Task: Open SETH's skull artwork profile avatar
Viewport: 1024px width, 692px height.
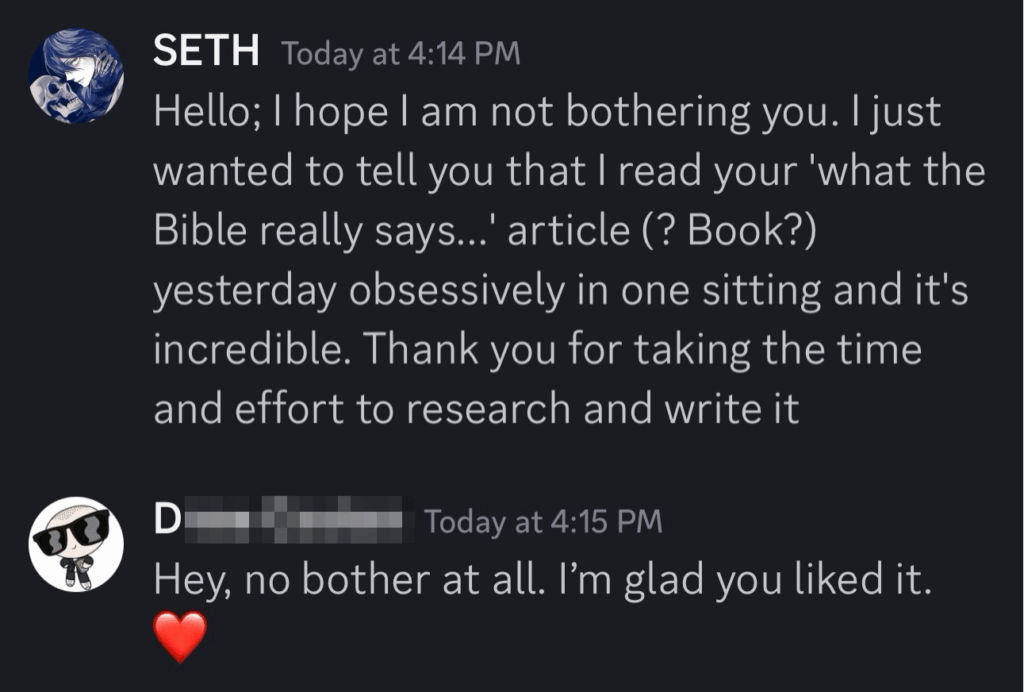Action: [x=76, y=76]
